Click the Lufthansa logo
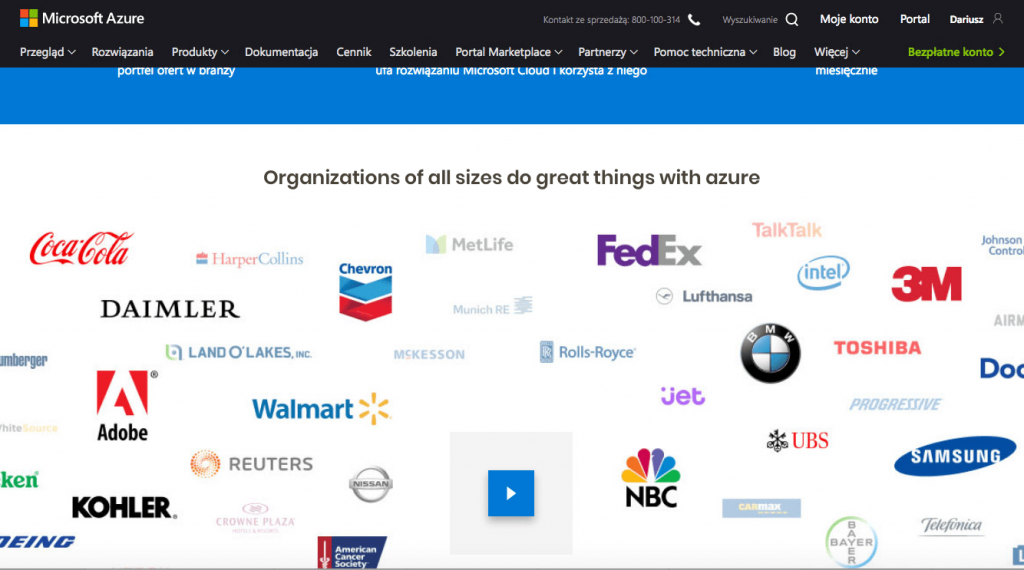The height and width of the screenshot is (570, 1024). point(704,296)
